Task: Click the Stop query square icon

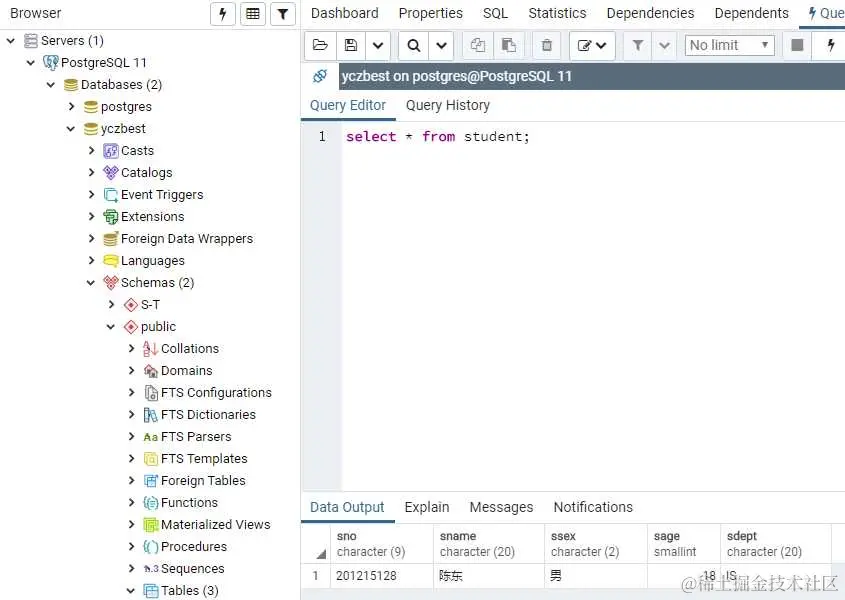Action: click(797, 45)
